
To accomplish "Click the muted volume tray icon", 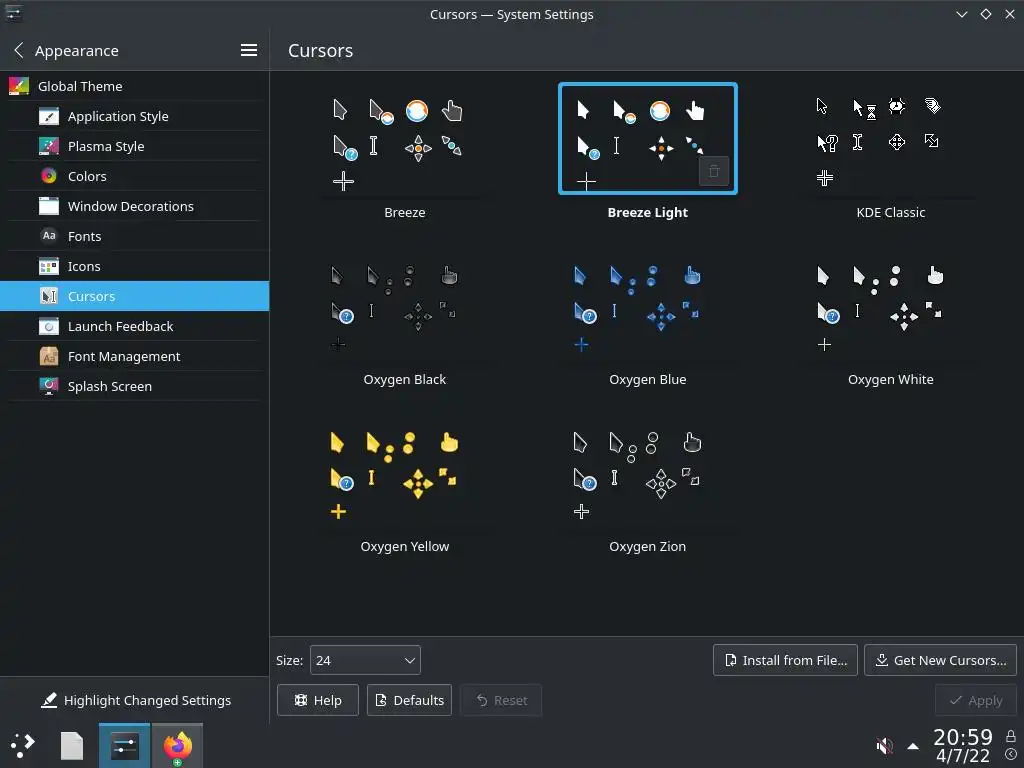I will 884,745.
